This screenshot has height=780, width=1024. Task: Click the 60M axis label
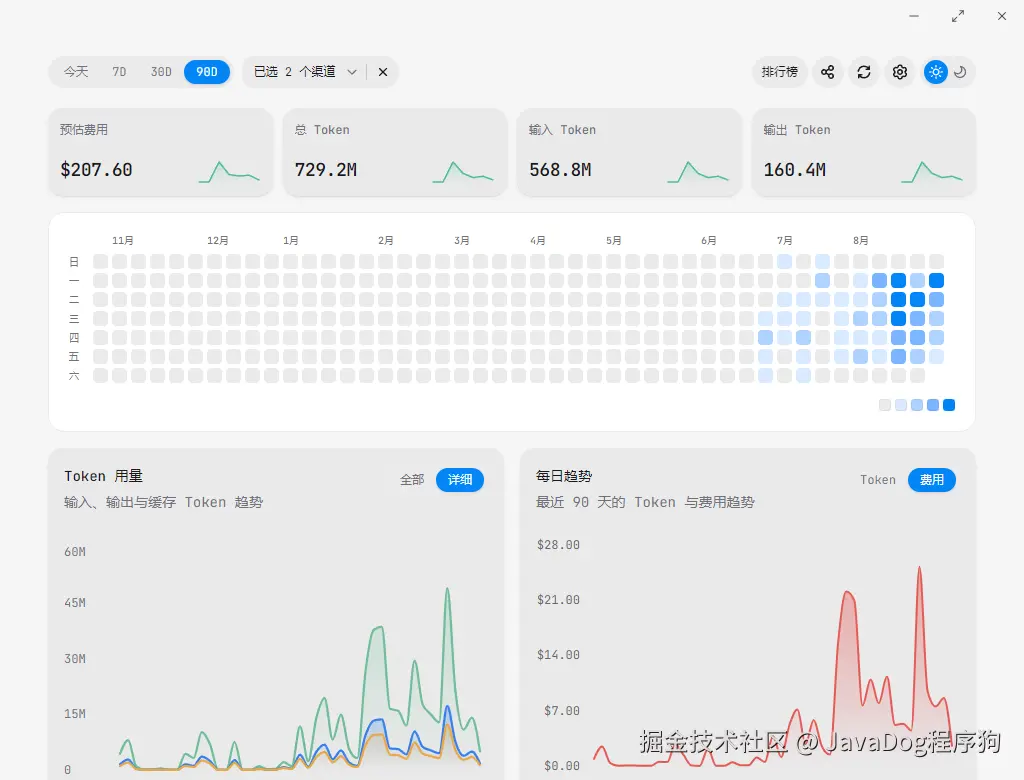click(75, 552)
